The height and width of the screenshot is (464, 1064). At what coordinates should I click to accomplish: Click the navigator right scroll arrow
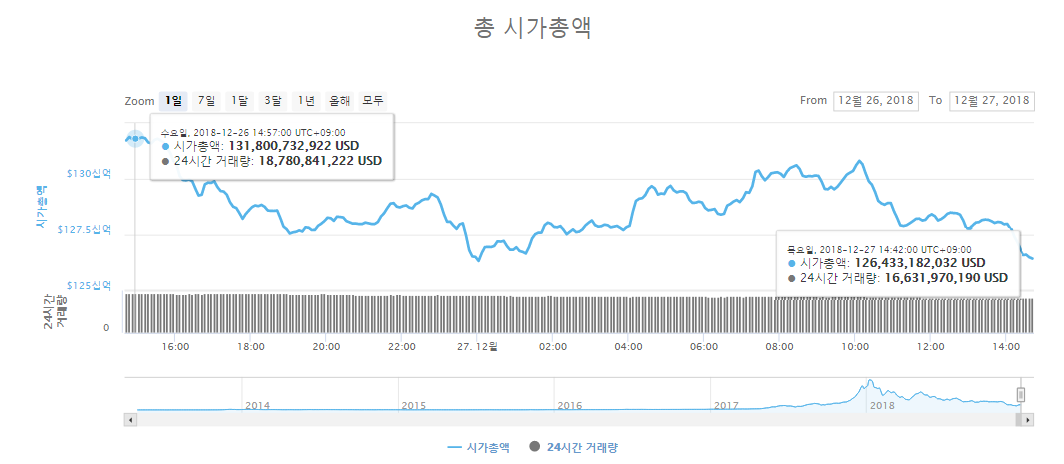click(x=1029, y=421)
